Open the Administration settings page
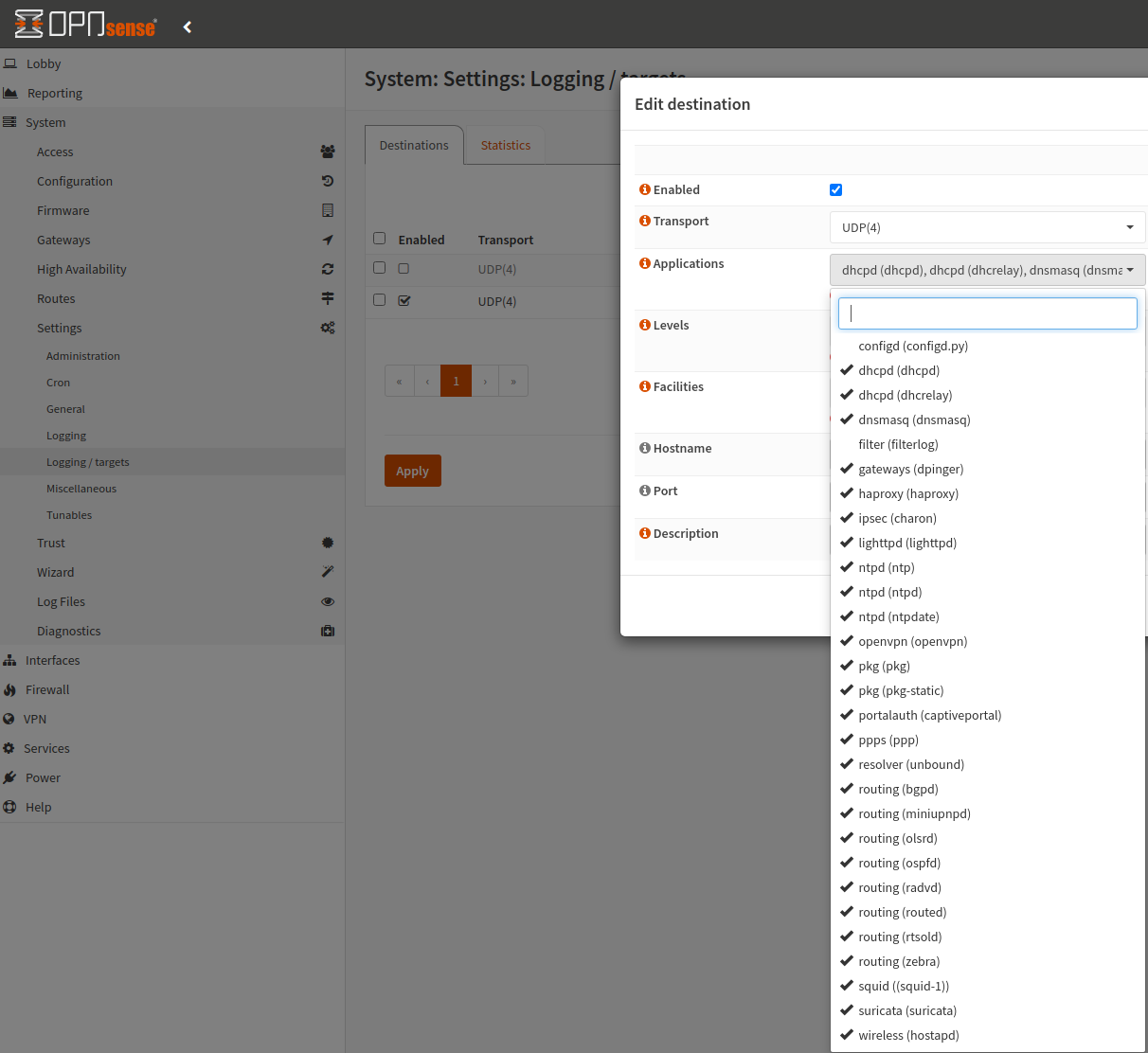 point(83,356)
